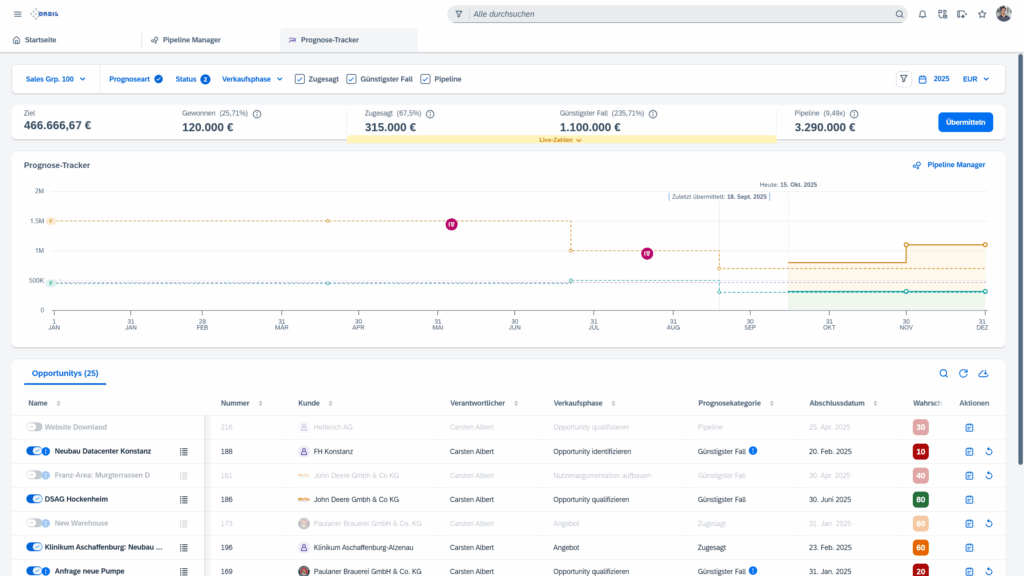Open the calendar action icon for Neubau Datacenter Konstanz
Screen dimensions: 1024x576
(967, 451)
